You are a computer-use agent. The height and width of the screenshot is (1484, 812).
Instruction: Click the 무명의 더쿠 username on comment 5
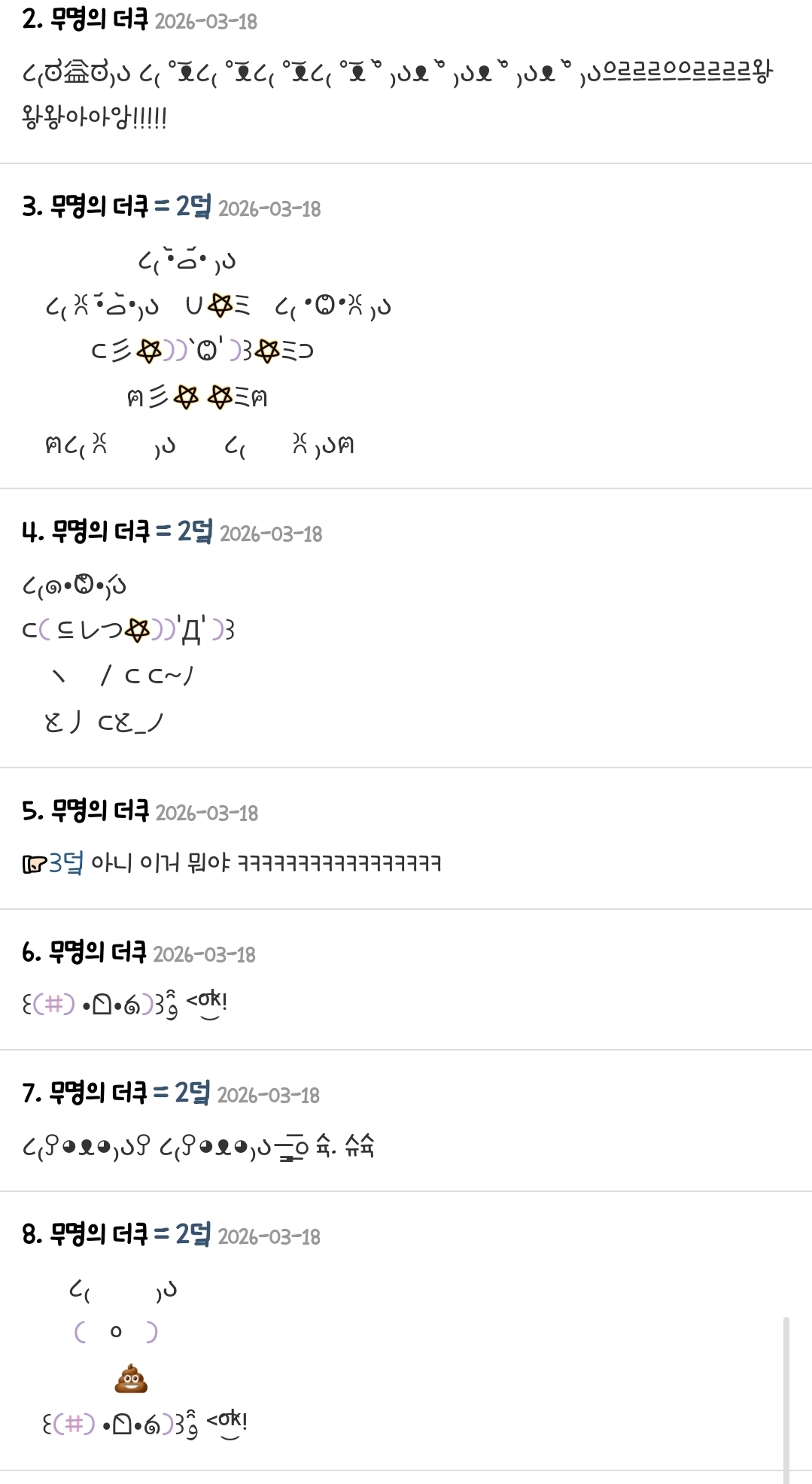tap(100, 811)
